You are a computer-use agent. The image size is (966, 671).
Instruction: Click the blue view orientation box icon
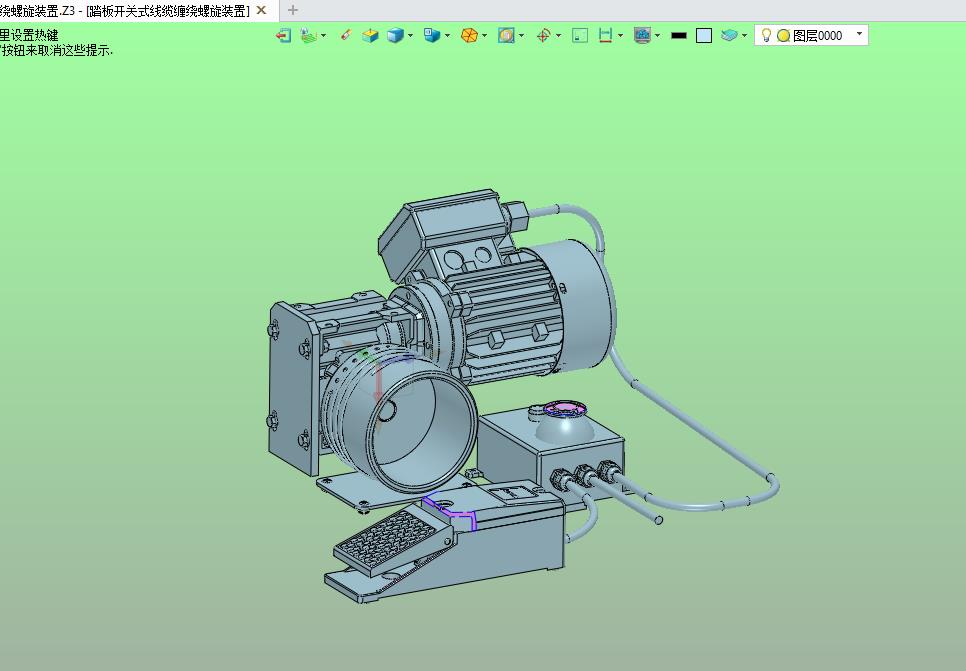point(432,36)
